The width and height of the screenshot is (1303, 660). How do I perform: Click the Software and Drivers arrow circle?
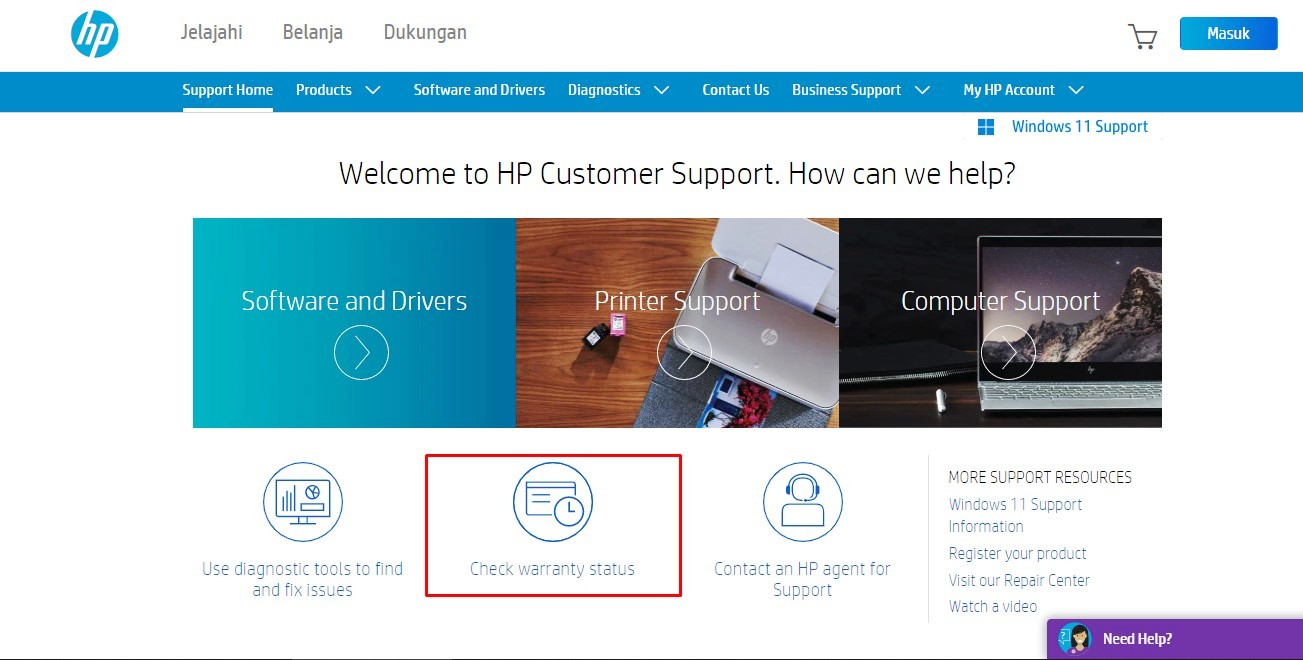coord(362,352)
